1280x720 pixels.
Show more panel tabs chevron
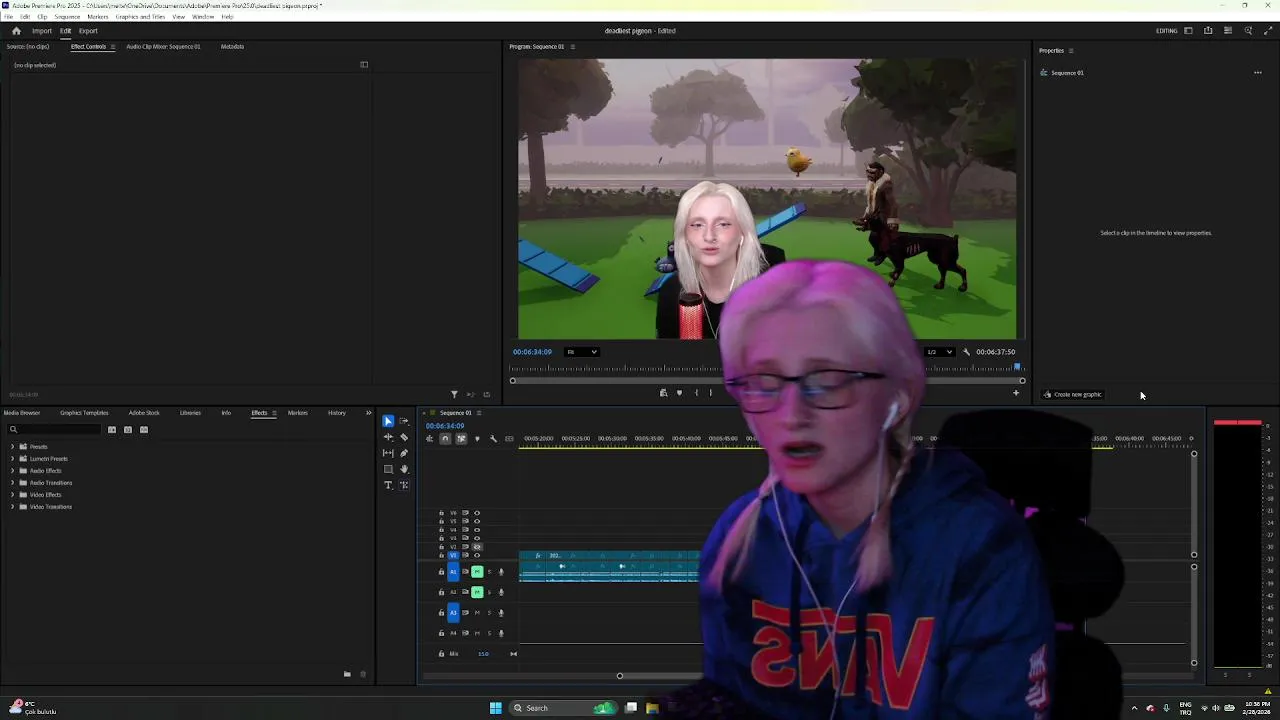368,413
